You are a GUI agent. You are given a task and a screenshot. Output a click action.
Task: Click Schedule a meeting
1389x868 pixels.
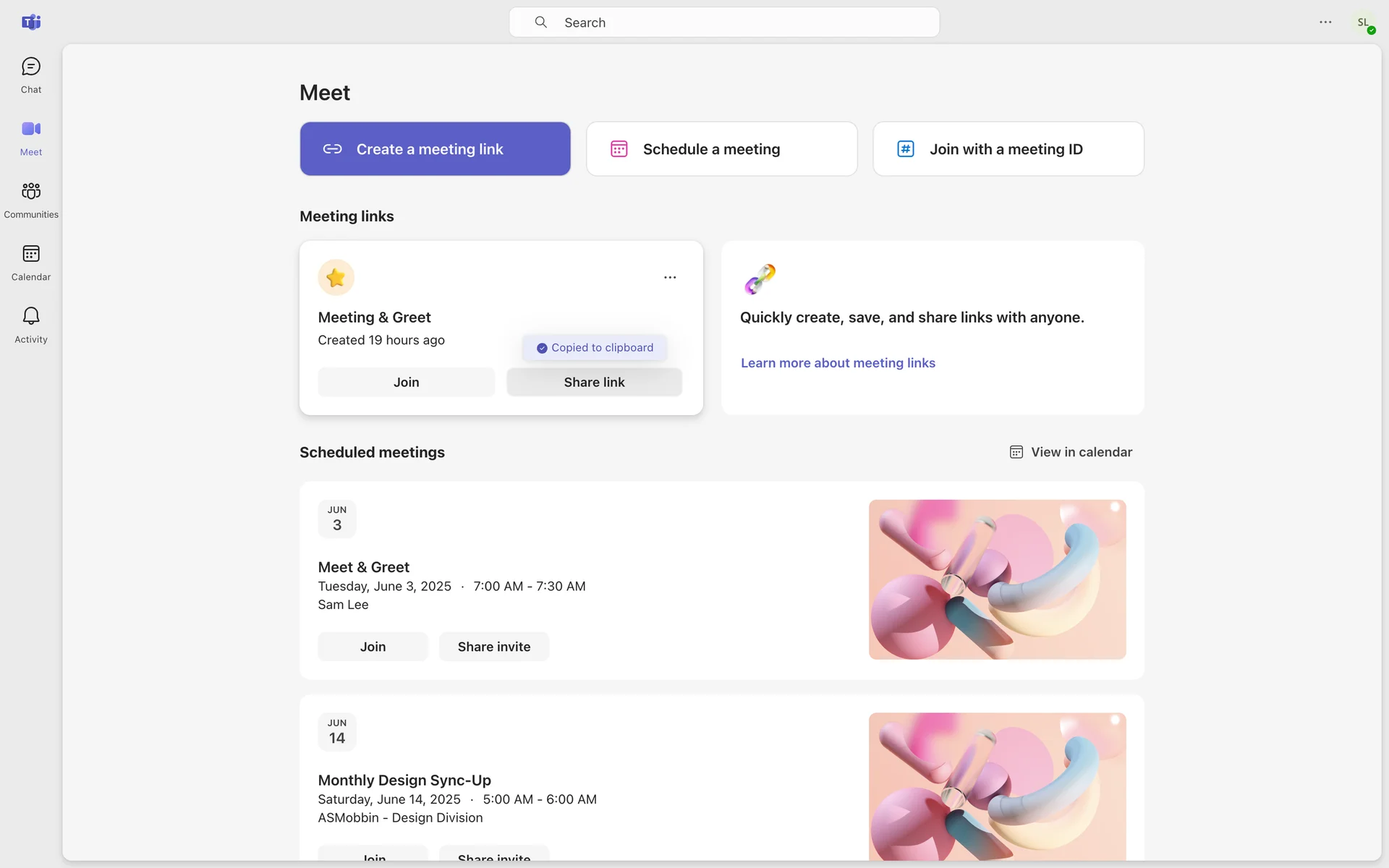721,149
